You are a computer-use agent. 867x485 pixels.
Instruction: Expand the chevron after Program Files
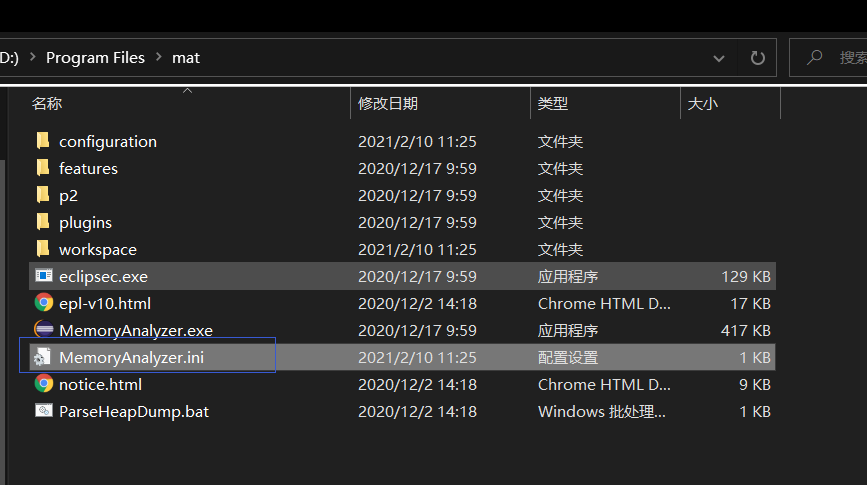click(x=159, y=57)
